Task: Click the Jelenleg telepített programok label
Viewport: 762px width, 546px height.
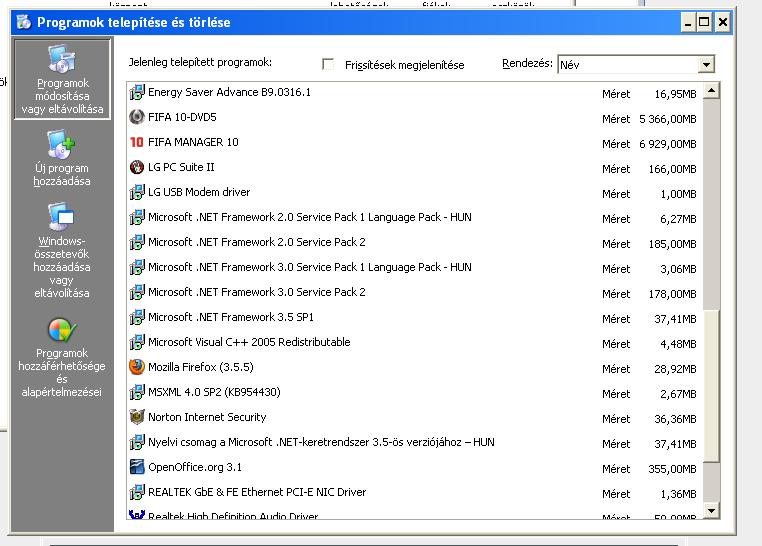Action: 200,63
